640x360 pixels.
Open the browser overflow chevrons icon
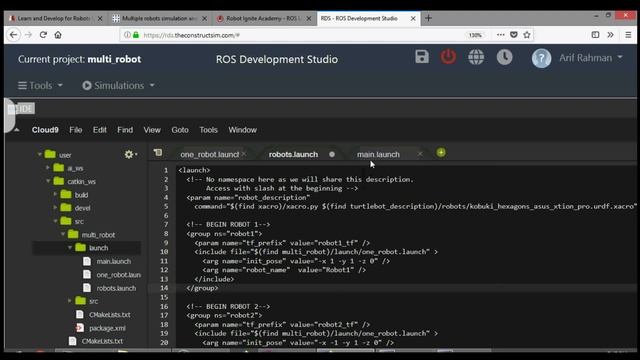coord(610,35)
